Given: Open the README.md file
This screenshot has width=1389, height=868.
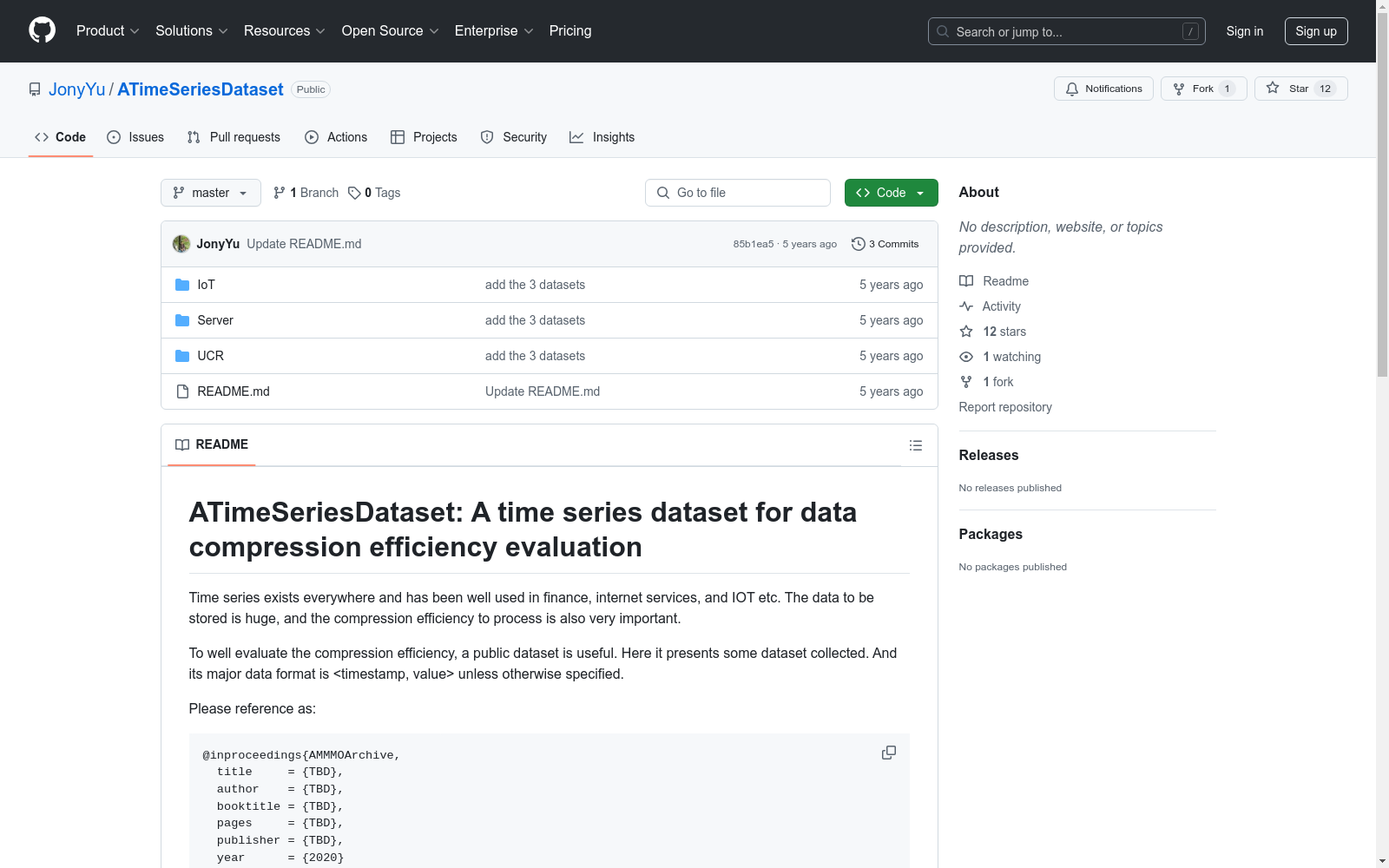Looking at the screenshot, I should tap(234, 391).
